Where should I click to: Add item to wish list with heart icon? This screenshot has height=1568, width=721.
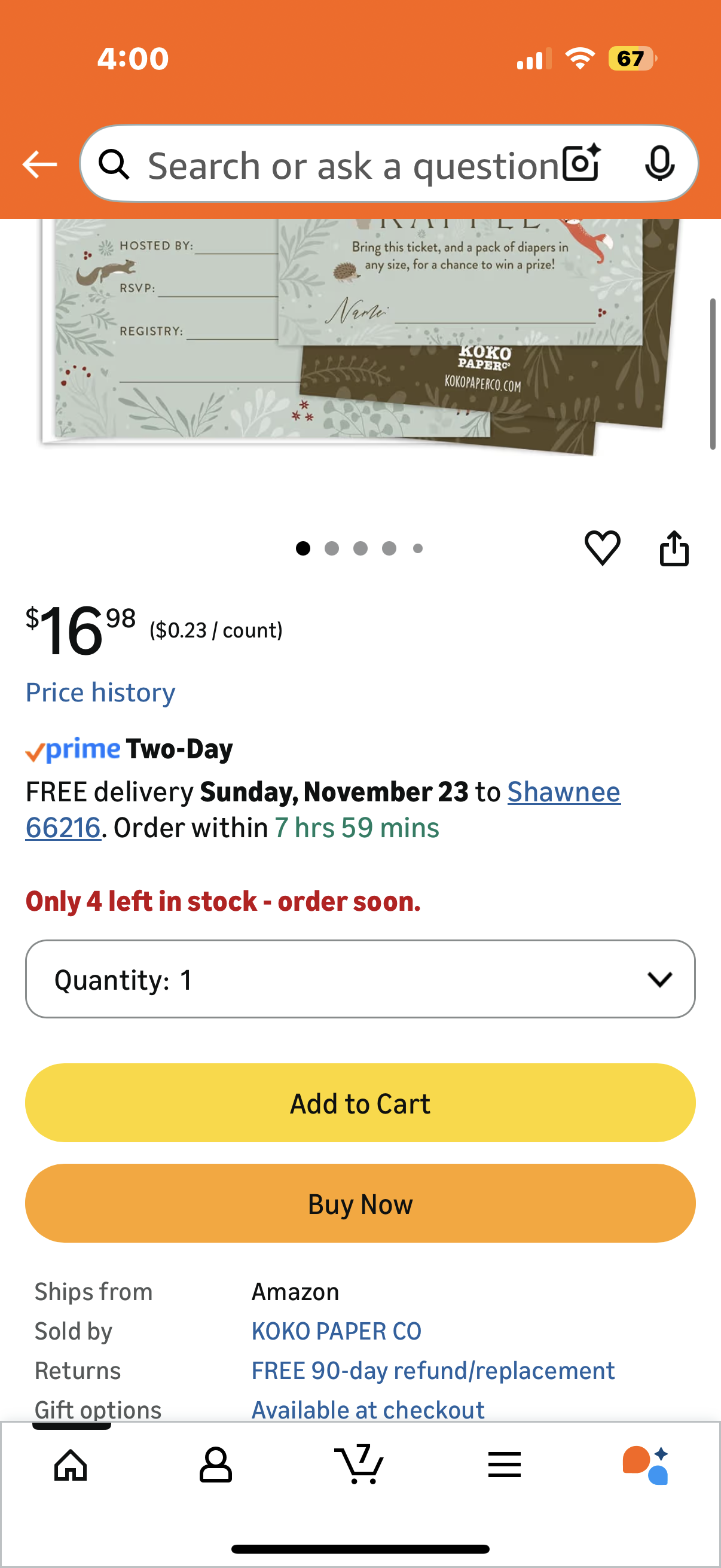[x=603, y=548]
